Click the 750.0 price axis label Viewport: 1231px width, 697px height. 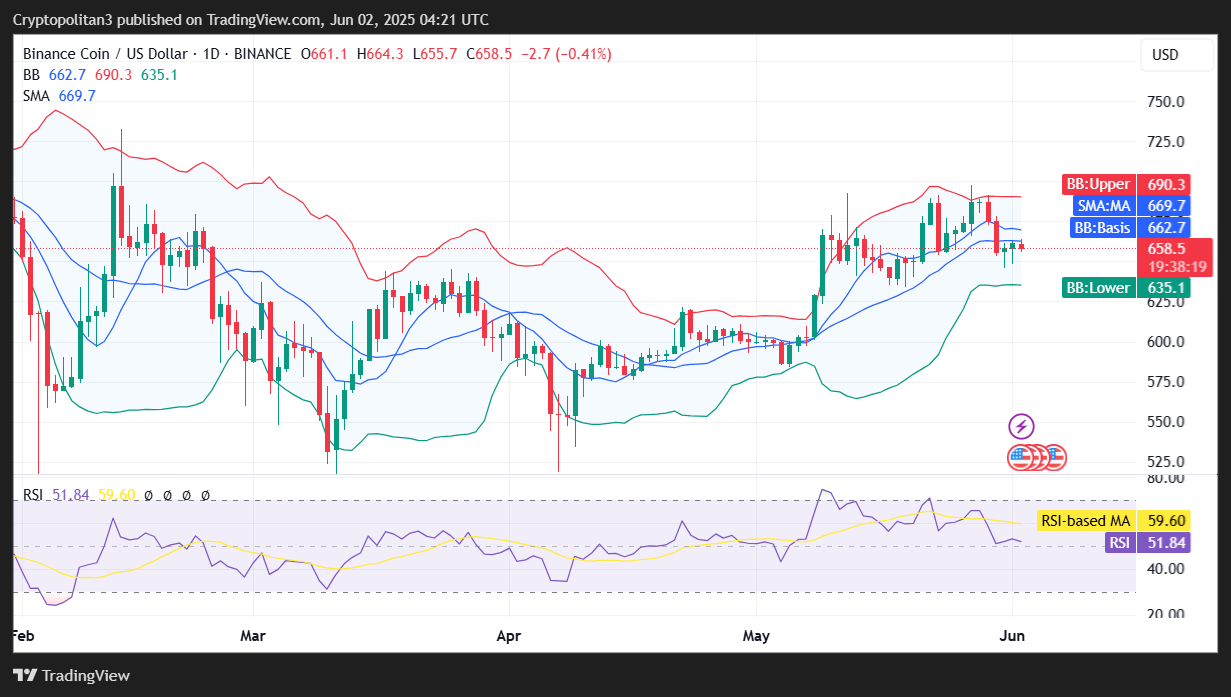point(1165,102)
